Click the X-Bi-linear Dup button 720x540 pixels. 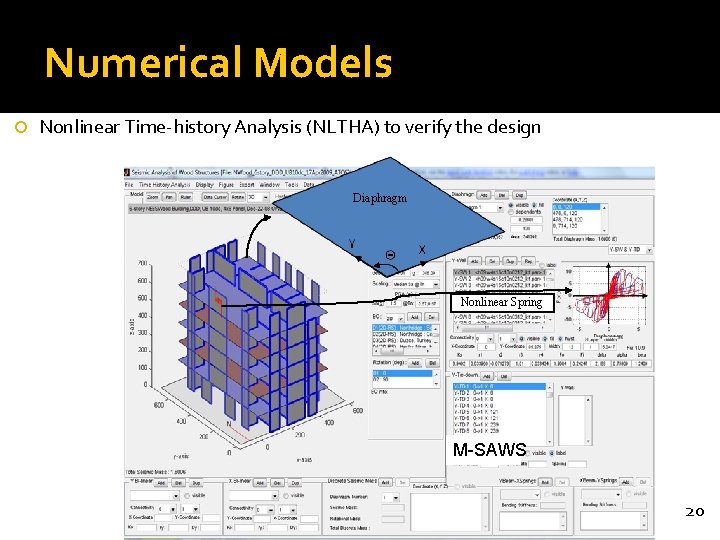[295, 484]
